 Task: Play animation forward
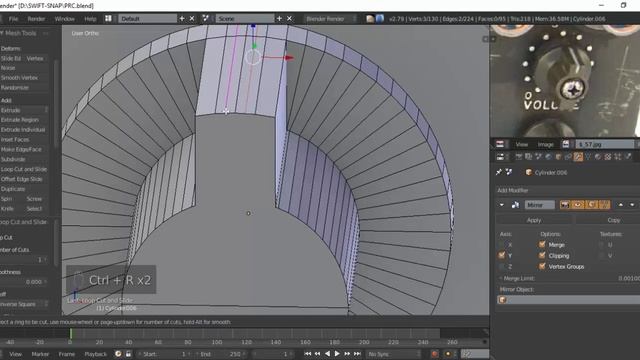[x=337, y=354]
